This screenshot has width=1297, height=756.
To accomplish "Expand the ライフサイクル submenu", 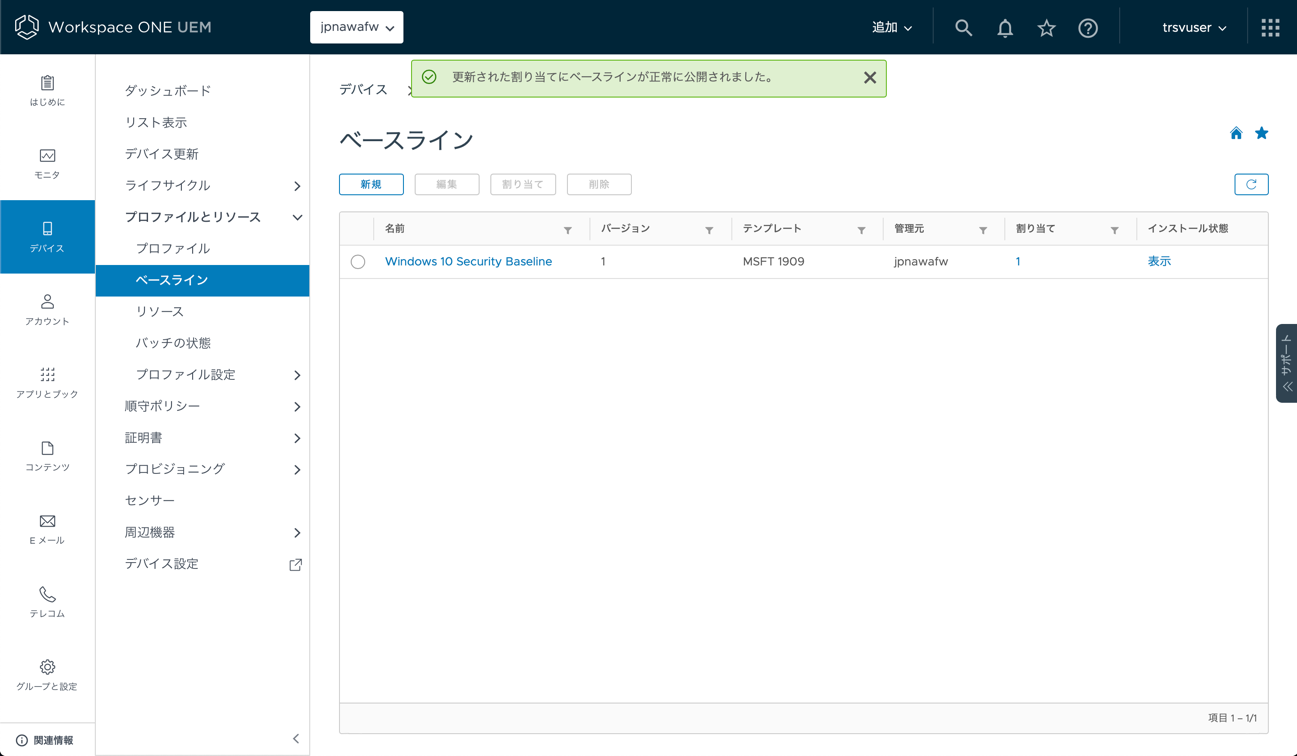I will click(297, 186).
